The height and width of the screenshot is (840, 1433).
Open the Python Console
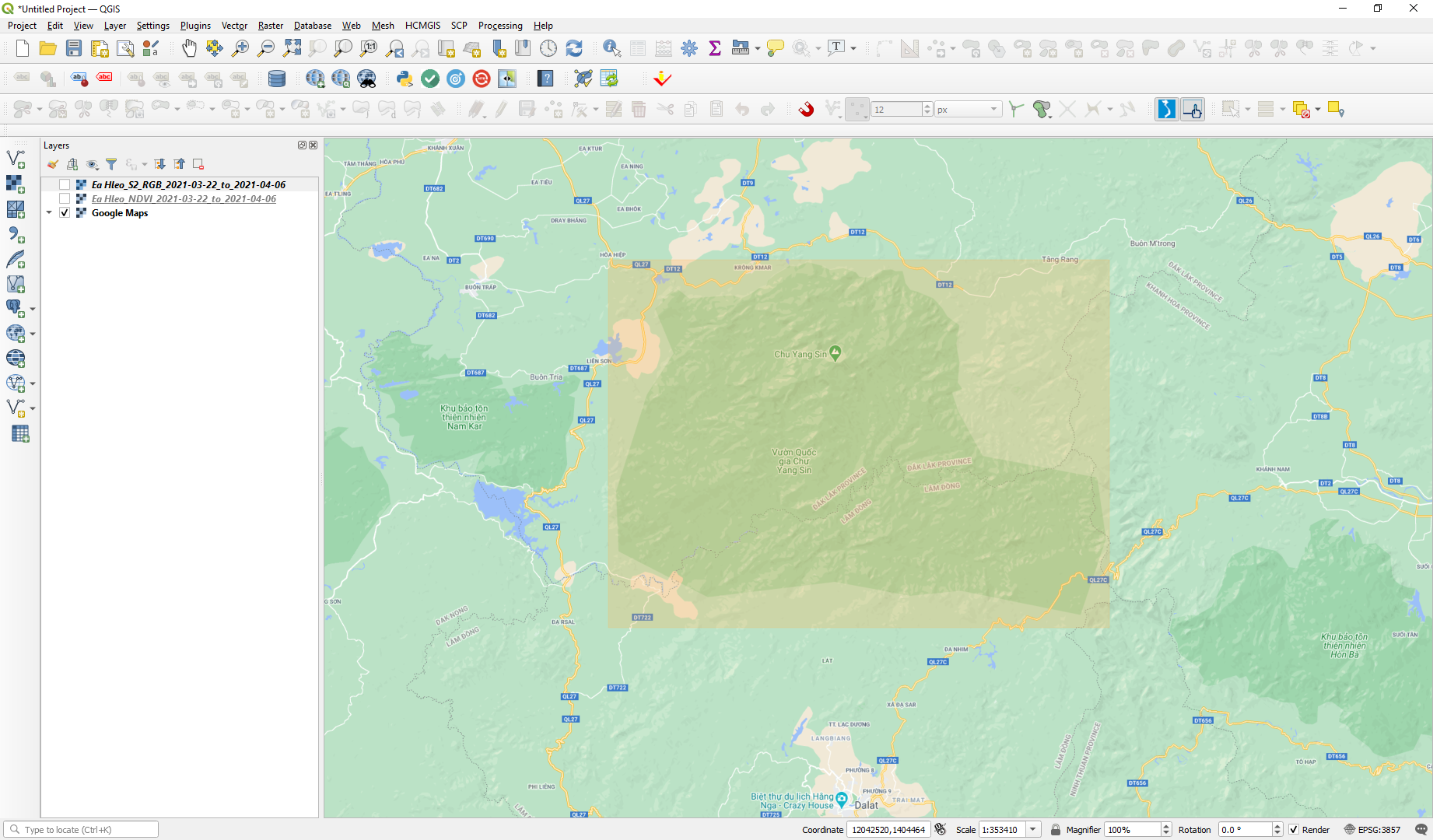pyautogui.click(x=405, y=79)
